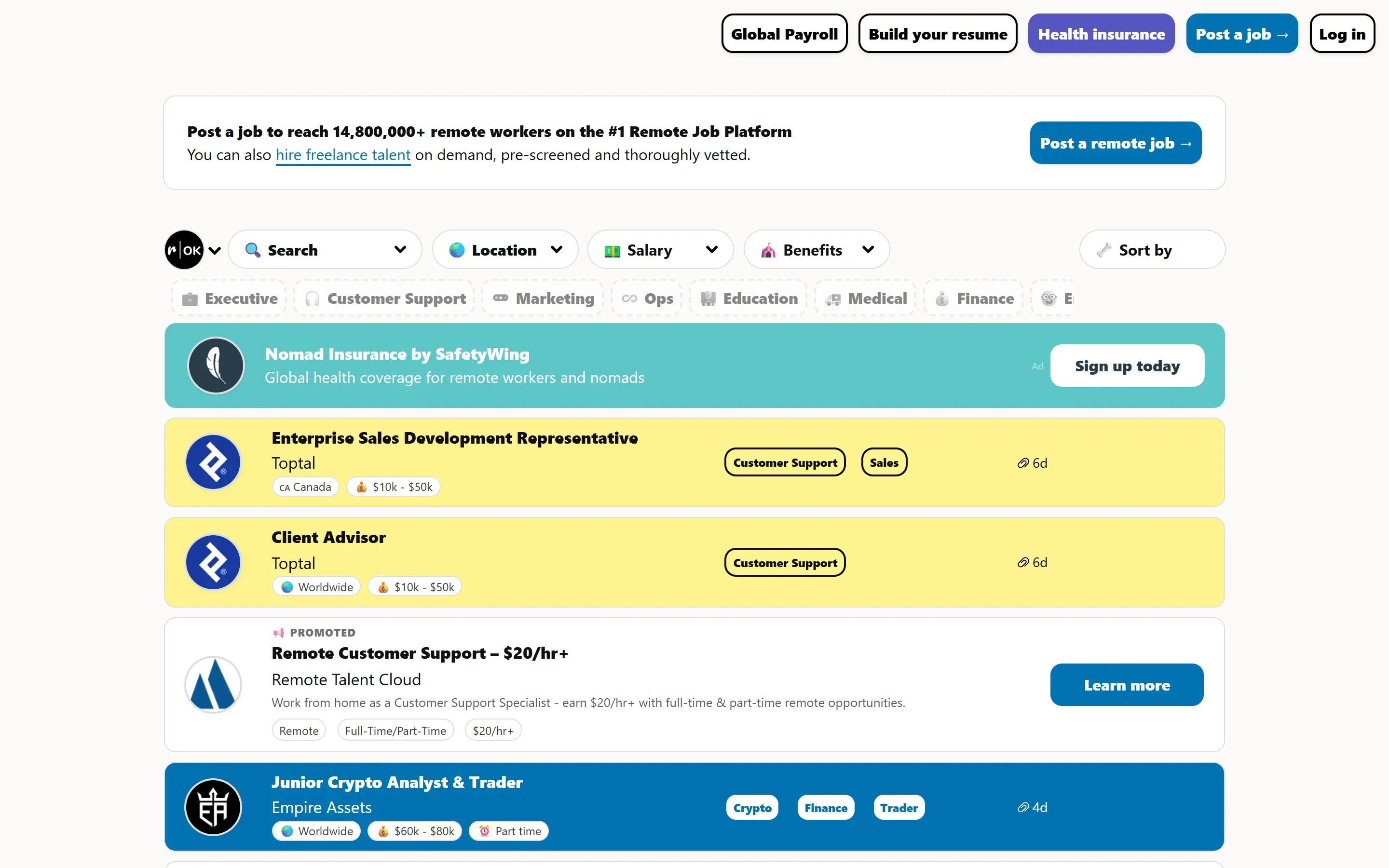Click the circus tent icon in Benefits

pyautogui.click(x=768, y=250)
